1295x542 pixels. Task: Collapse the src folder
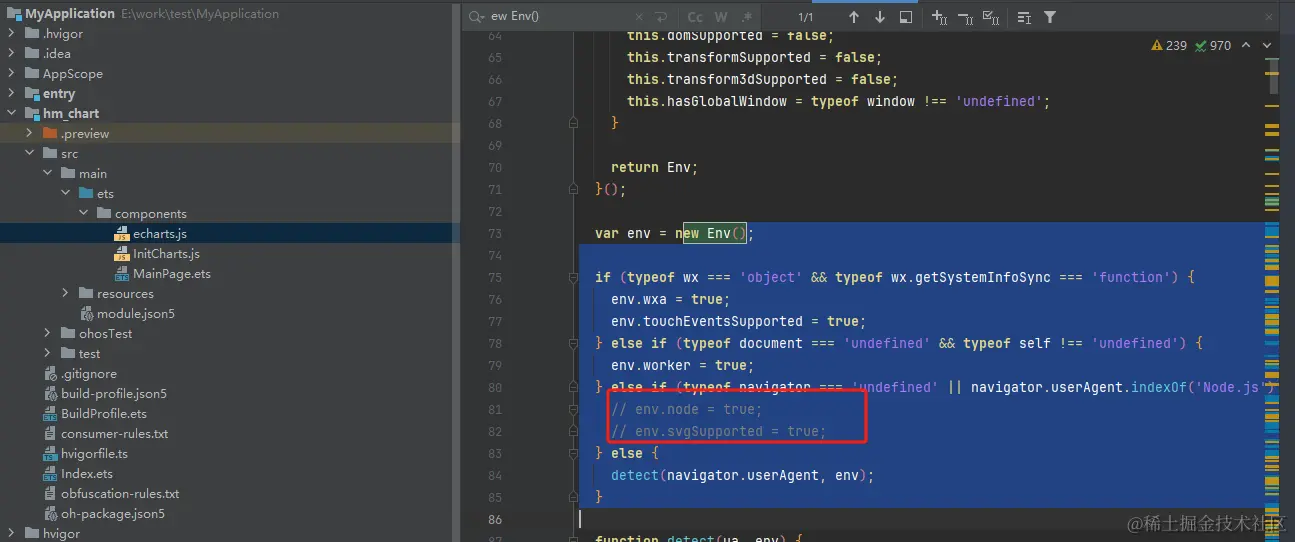[30, 154]
